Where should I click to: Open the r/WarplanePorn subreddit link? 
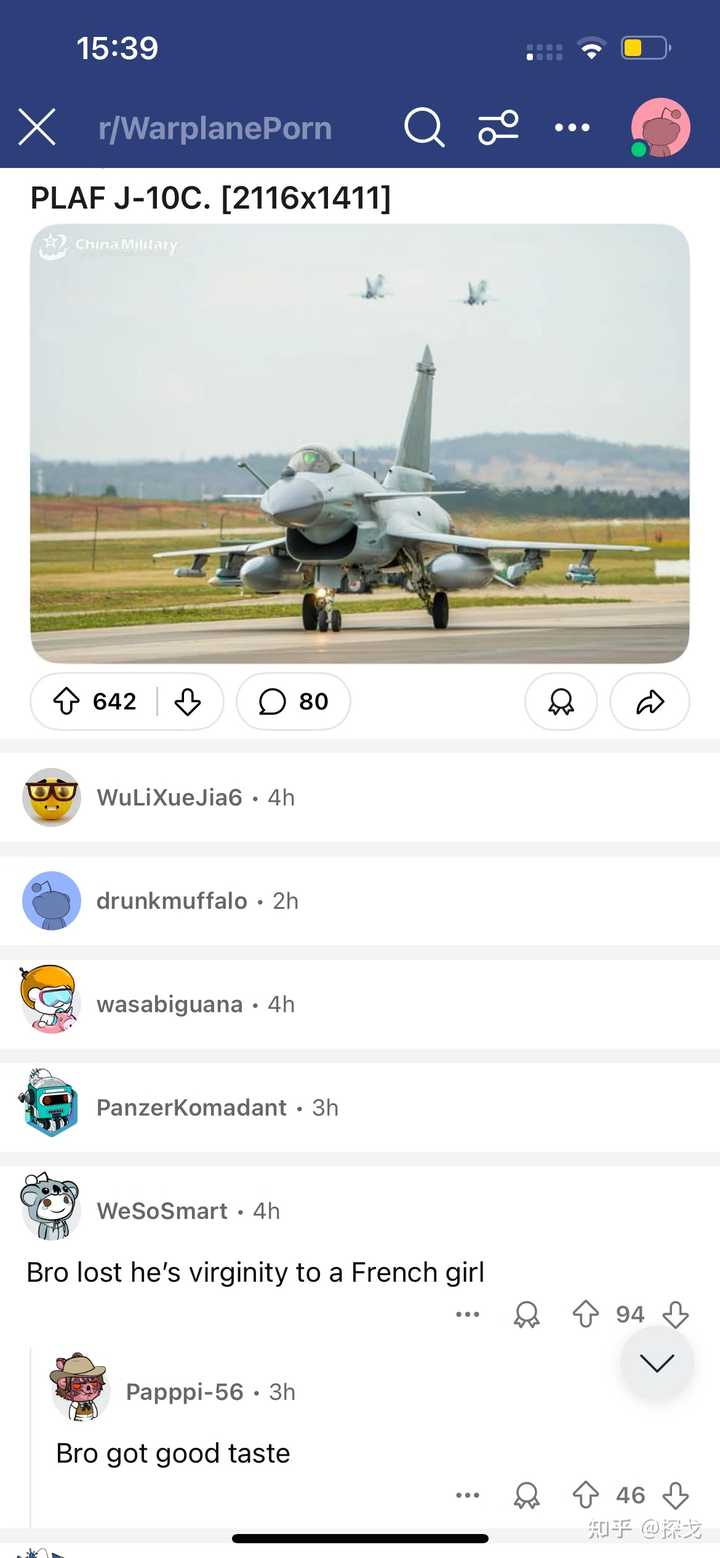pos(215,128)
